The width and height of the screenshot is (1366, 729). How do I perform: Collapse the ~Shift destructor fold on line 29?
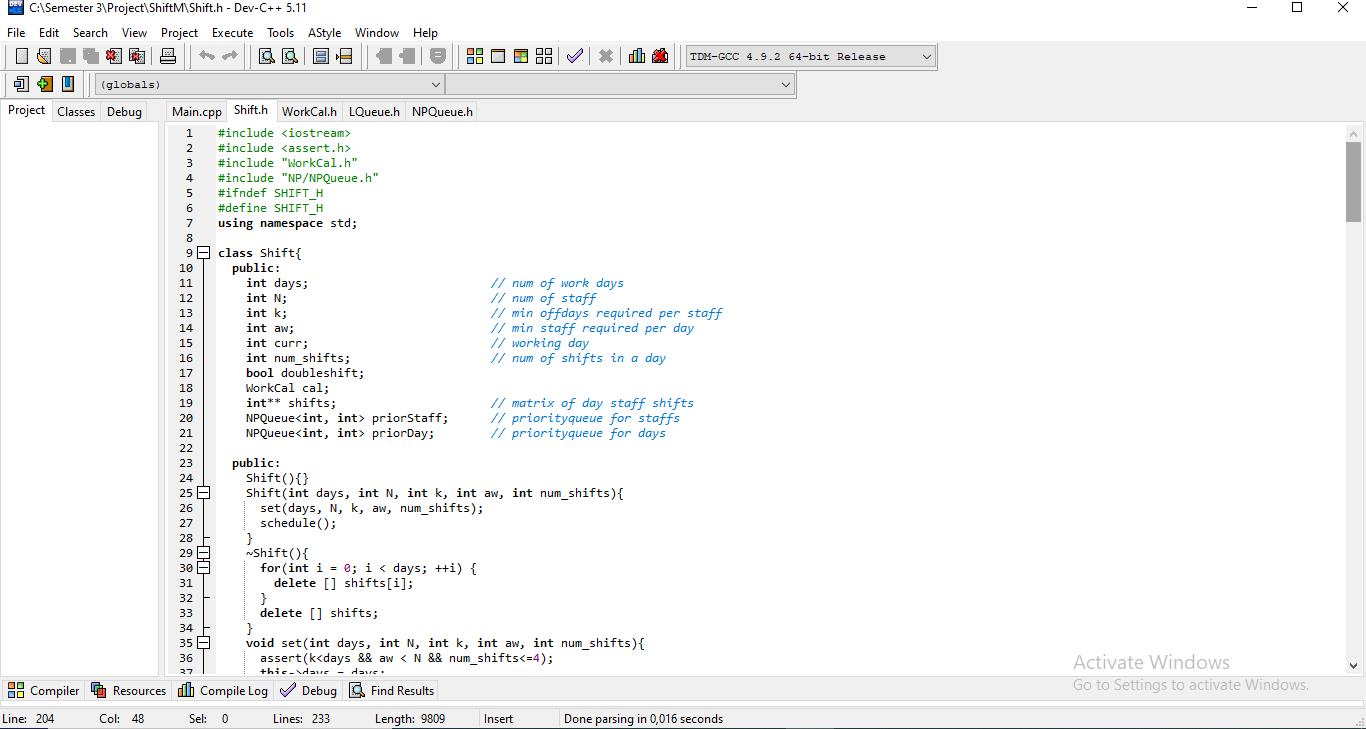(203, 553)
